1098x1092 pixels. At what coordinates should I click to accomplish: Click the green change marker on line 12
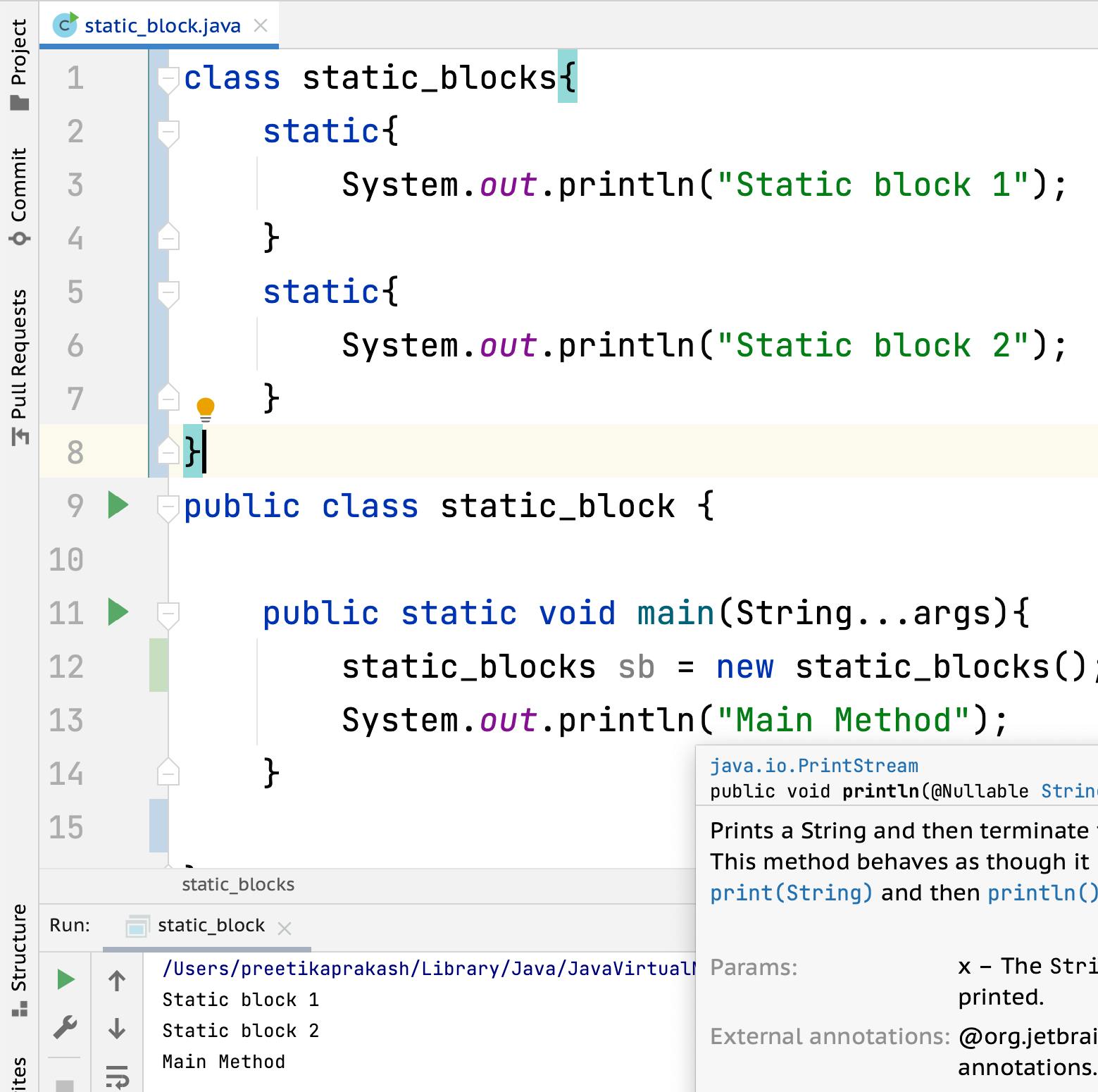158,665
